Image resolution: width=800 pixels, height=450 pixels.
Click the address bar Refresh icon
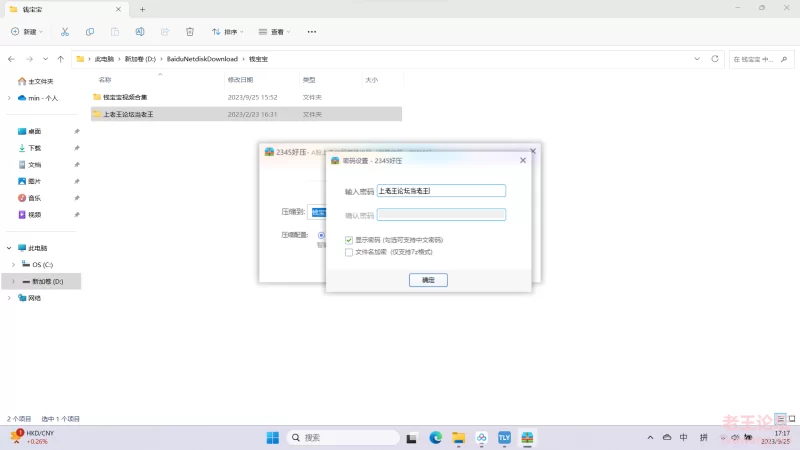(715, 59)
